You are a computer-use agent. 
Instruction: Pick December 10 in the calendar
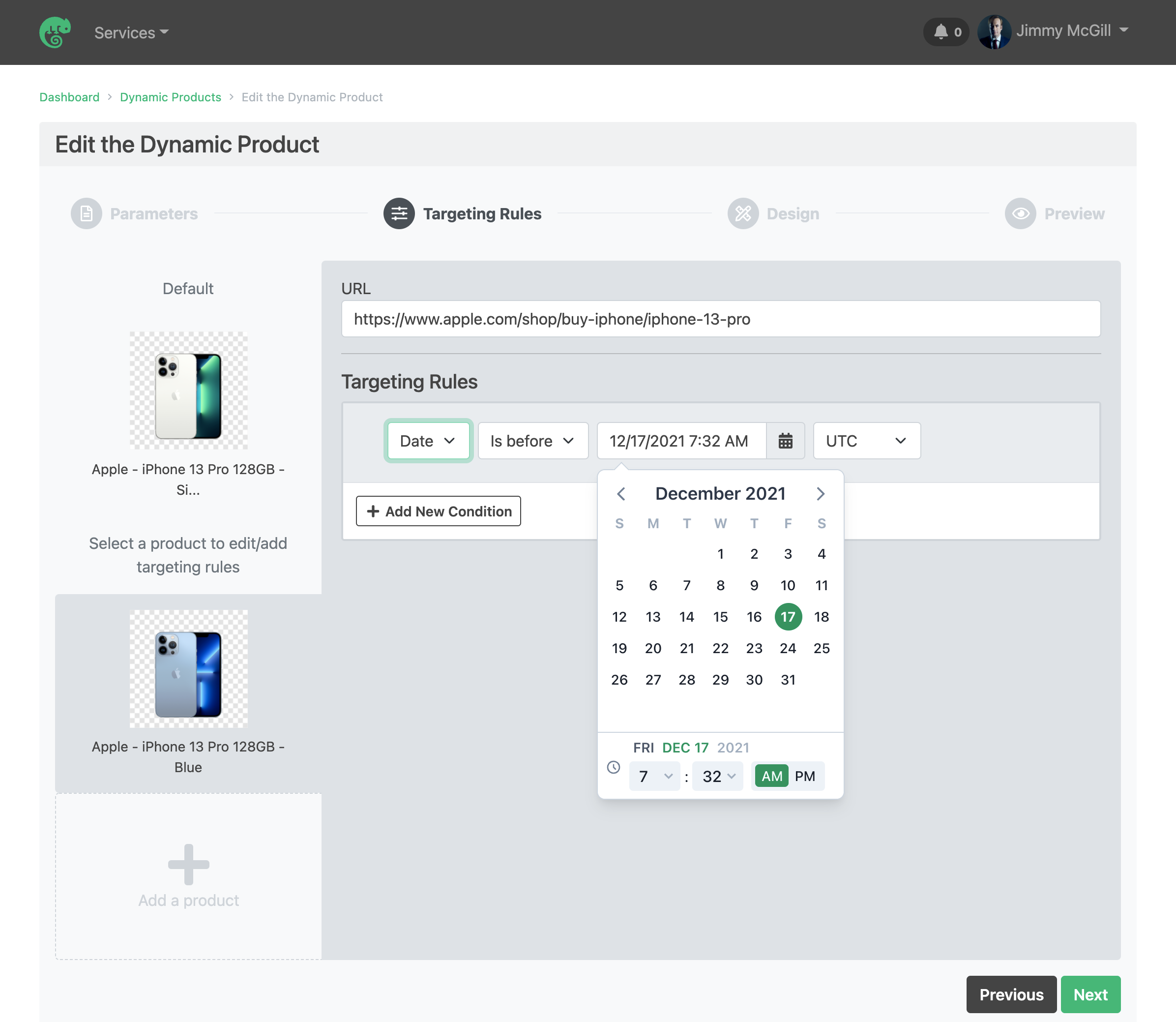[788, 585]
